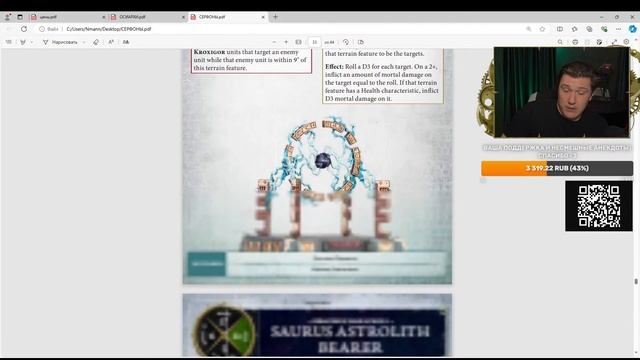Click the PDF page number field

click(314, 42)
